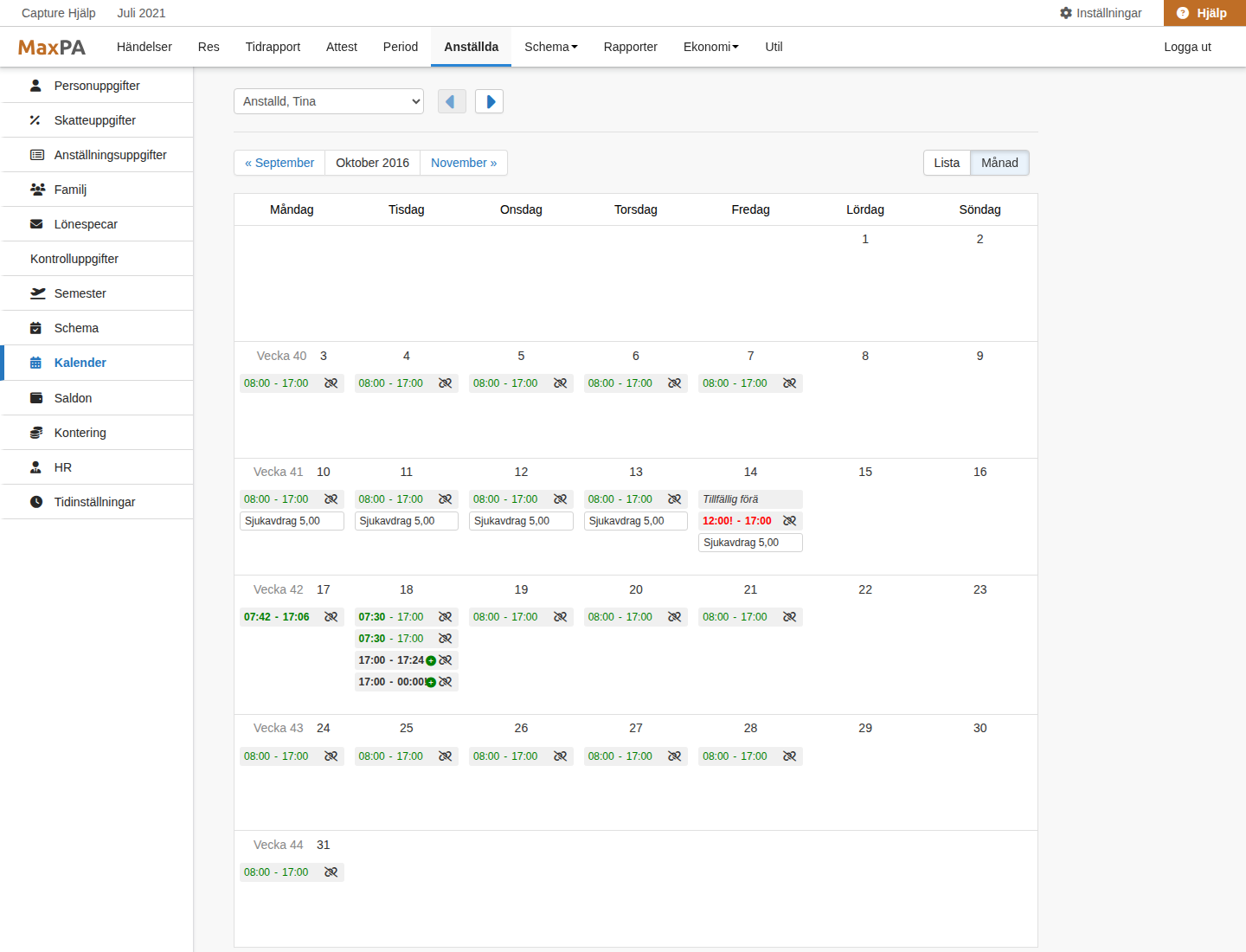Open the Rapporter menu item
This screenshot has height=952, width=1246.
tap(631, 47)
